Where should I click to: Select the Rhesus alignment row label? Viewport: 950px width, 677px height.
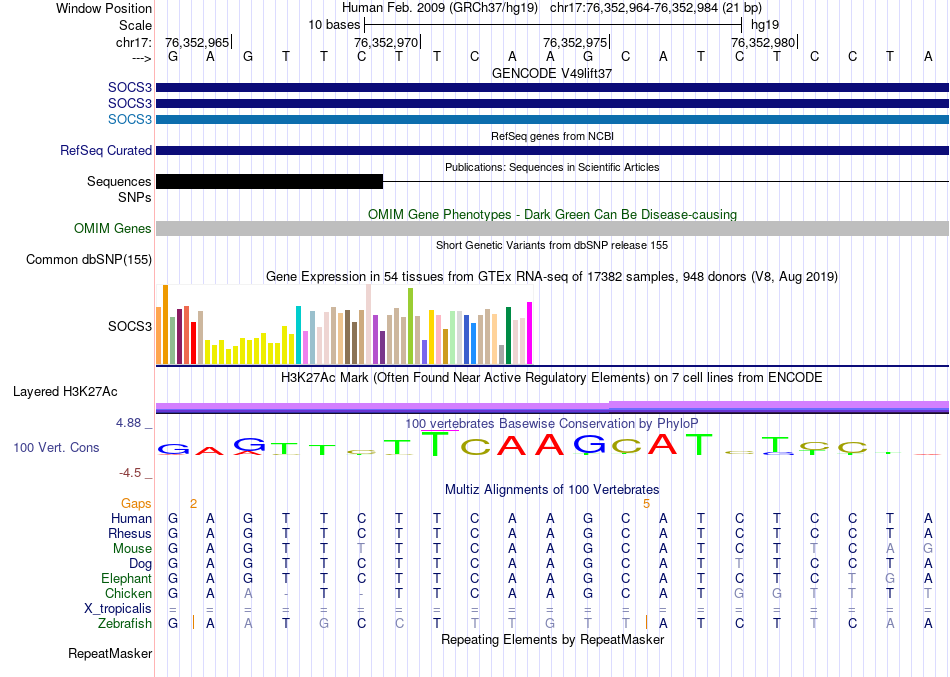coord(130,534)
